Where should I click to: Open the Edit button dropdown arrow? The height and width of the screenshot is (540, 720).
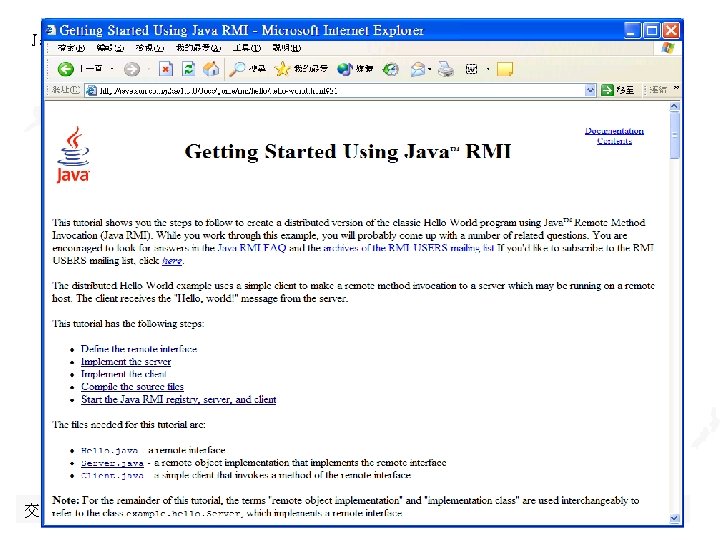click(488, 69)
